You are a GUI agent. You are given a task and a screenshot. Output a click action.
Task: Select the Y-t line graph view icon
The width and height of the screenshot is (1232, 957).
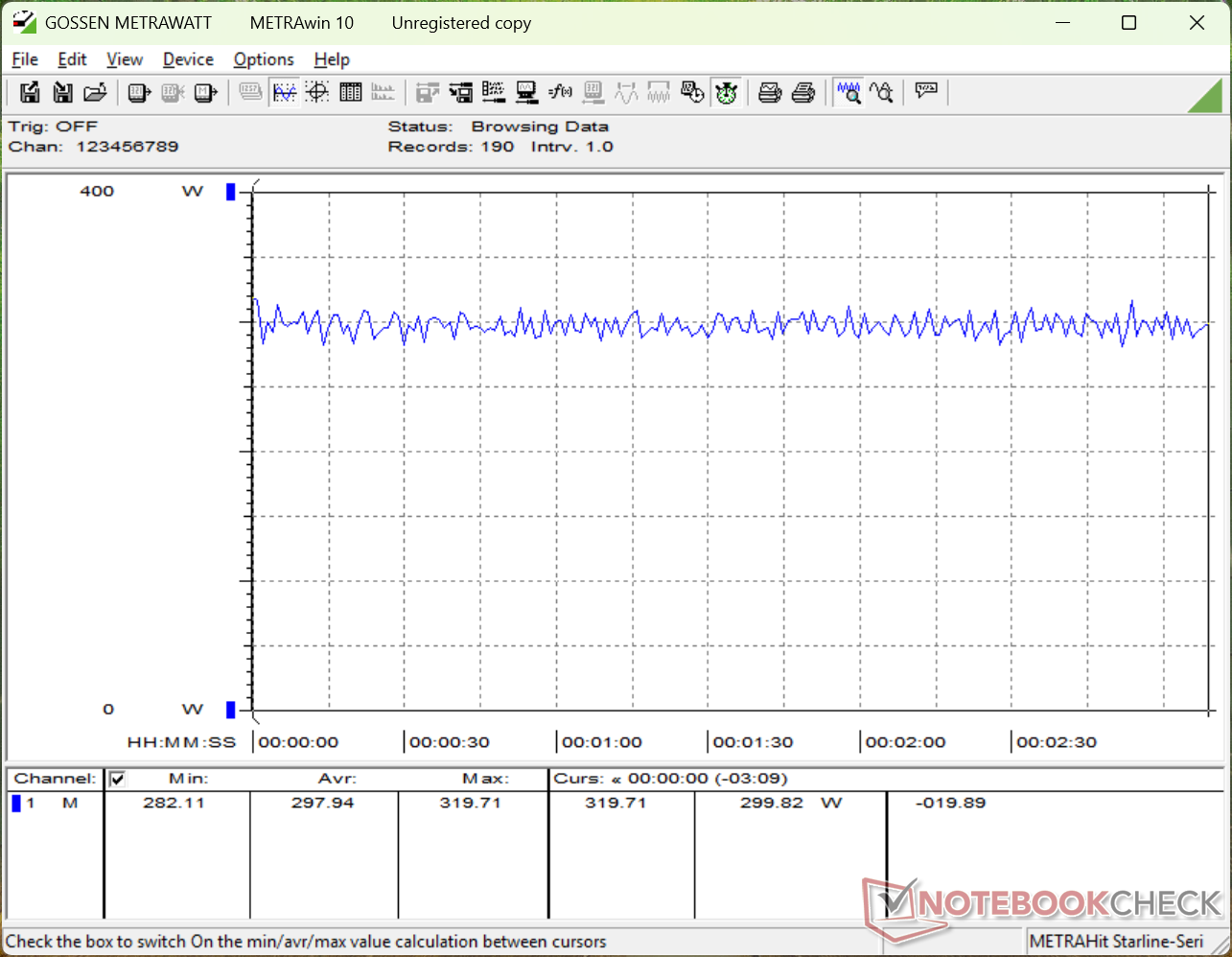click(x=285, y=92)
